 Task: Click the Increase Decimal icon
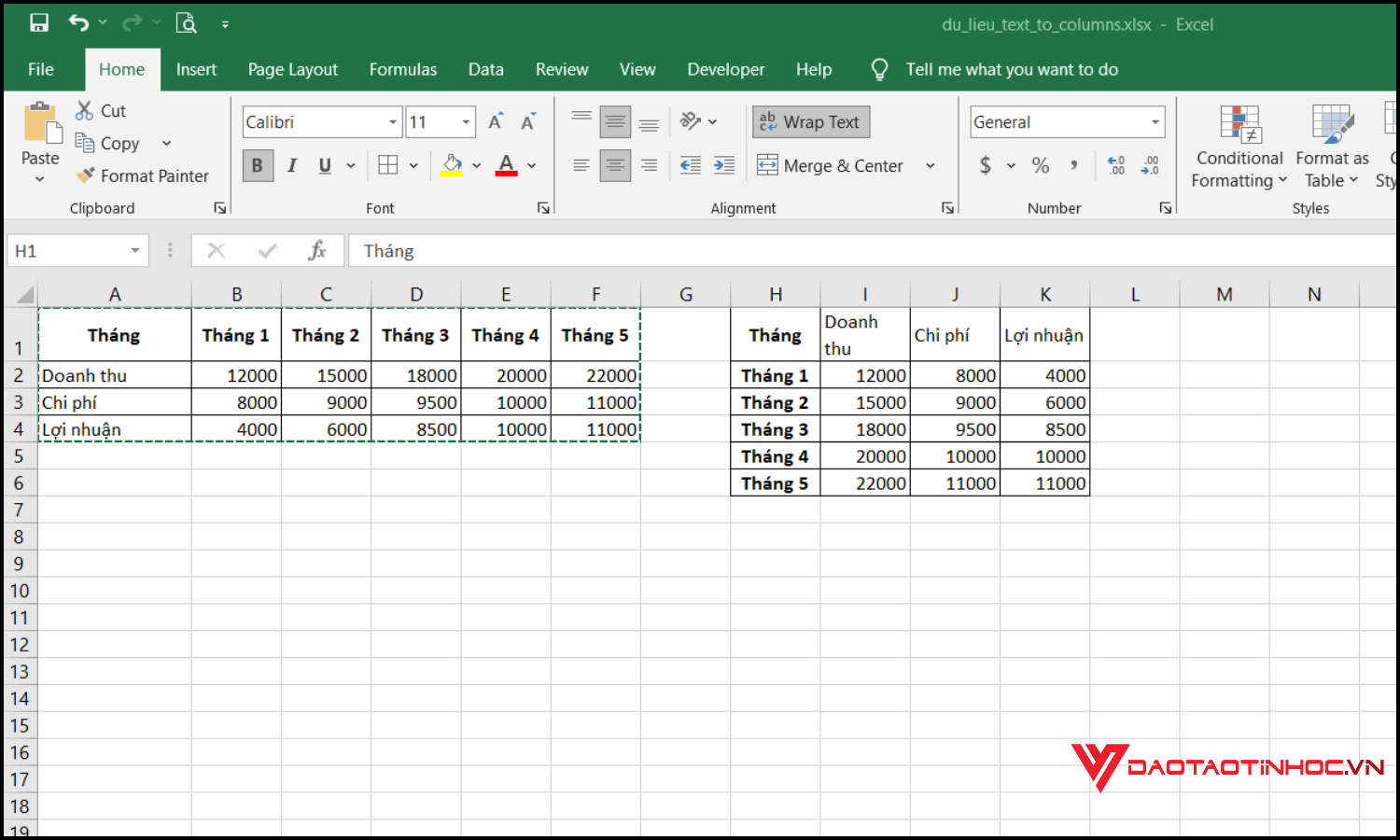click(1115, 165)
